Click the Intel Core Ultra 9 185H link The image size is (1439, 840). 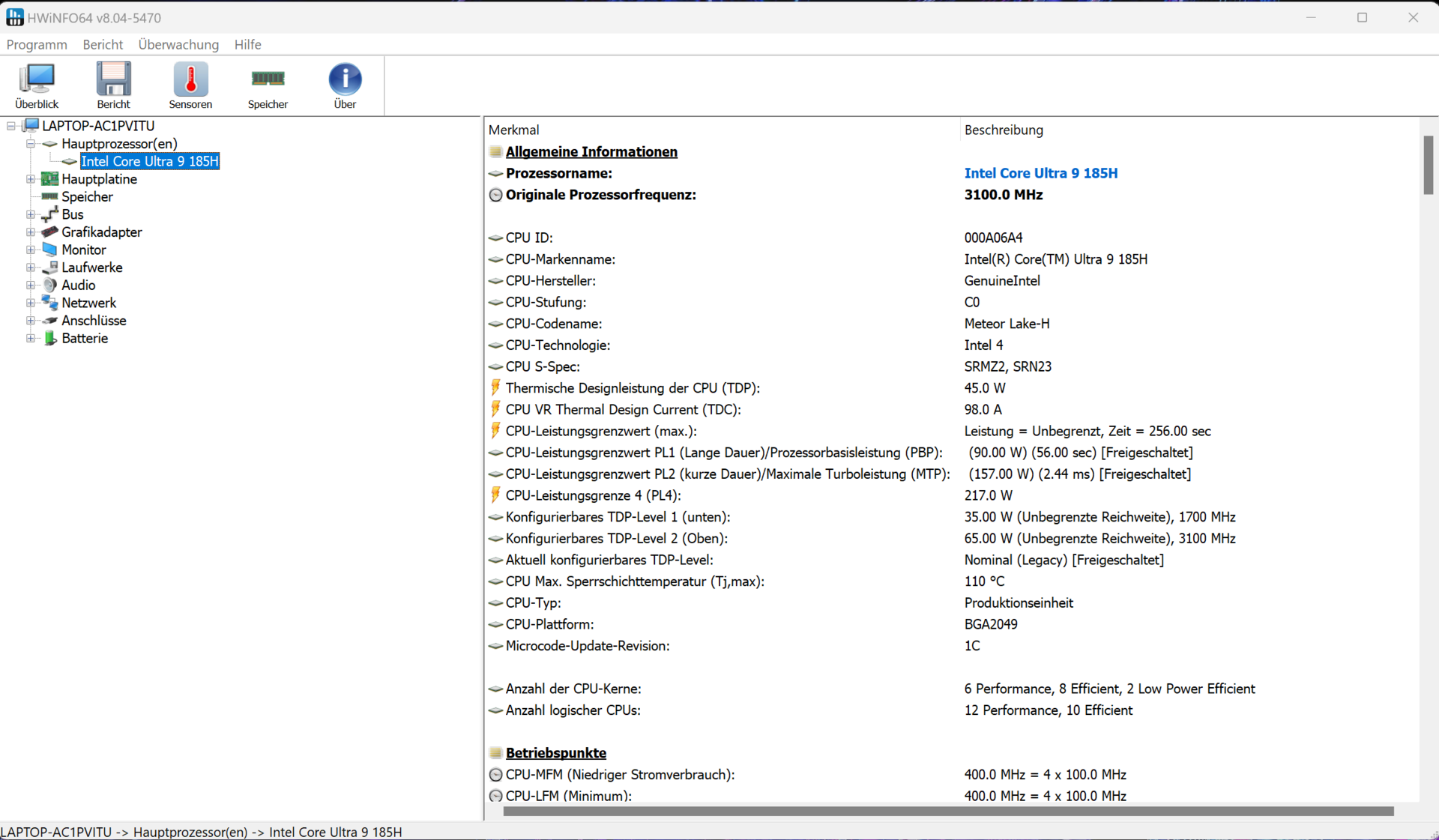coord(1040,173)
